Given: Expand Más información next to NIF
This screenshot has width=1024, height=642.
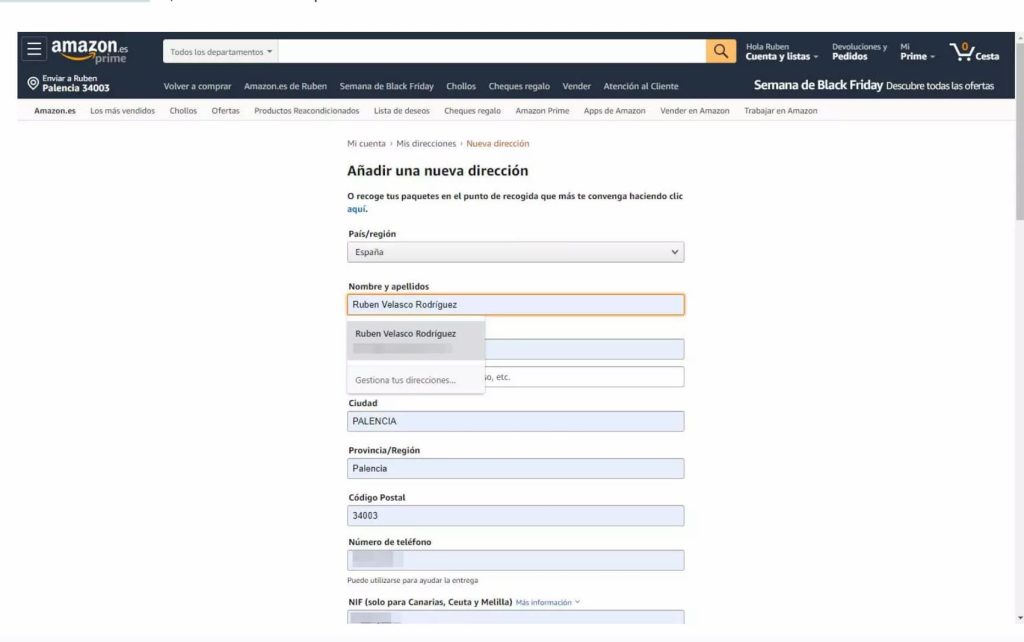Looking at the screenshot, I should (547, 602).
